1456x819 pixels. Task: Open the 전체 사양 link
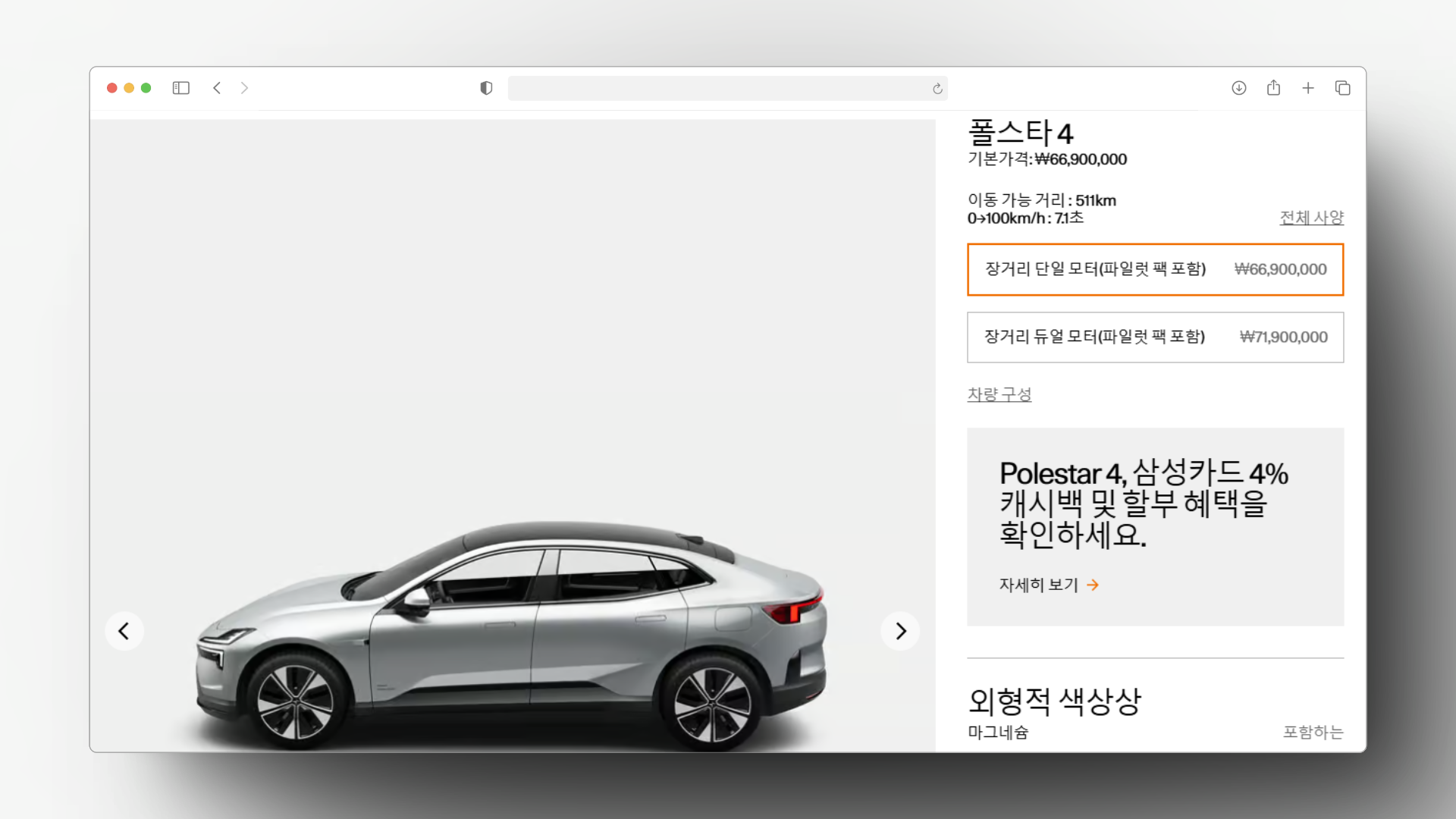(x=1311, y=218)
